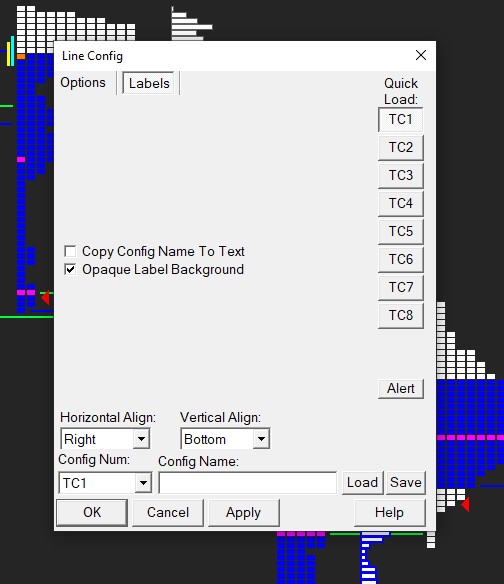Choose TC4 quick load button
Viewport: 504px width, 584px height.
pos(401,203)
